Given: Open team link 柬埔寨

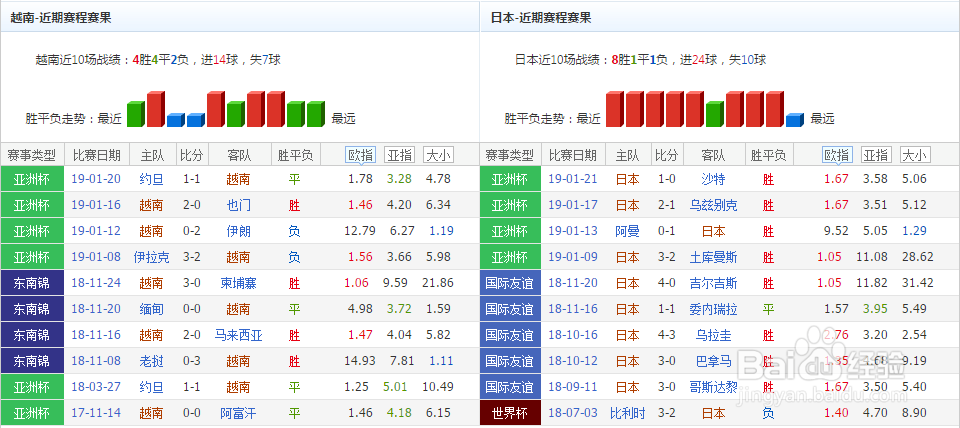Looking at the screenshot, I should click(x=238, y=283).
